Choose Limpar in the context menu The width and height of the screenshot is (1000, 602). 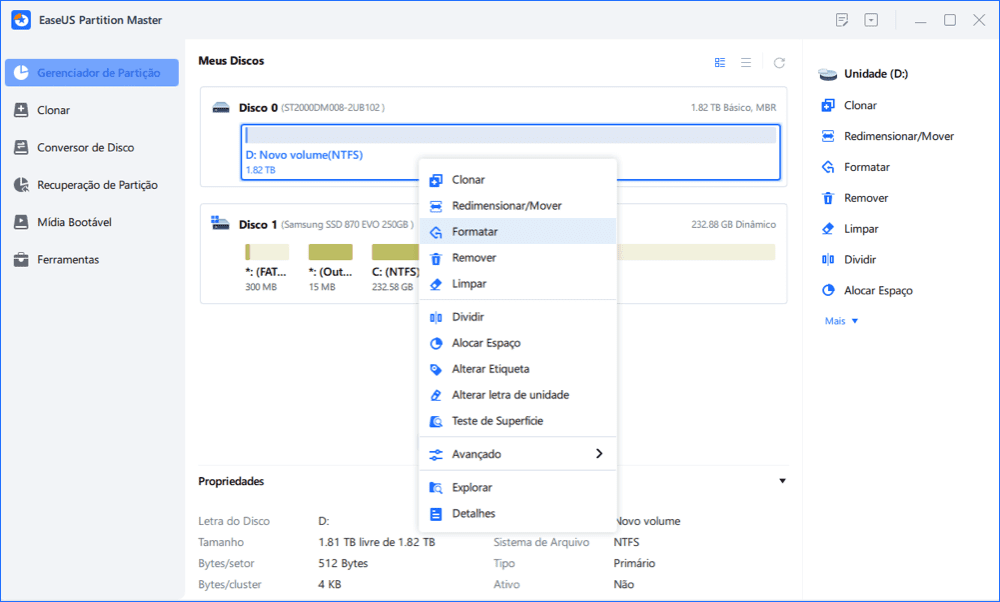[x=517, y=284]
